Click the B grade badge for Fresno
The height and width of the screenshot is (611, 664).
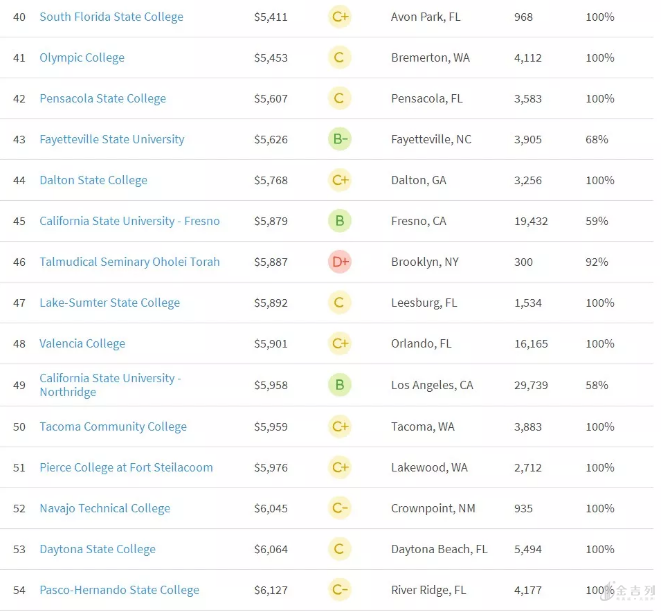pyautogui.click(x=339, y=221)
